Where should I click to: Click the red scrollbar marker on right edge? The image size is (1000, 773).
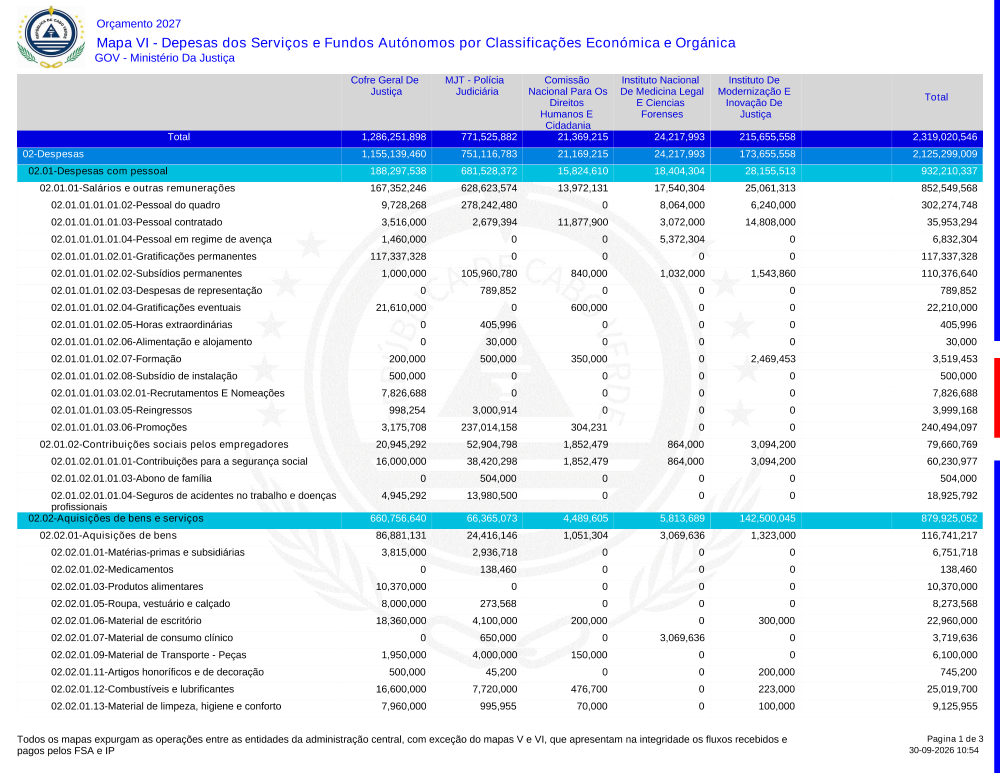(997, 398)
